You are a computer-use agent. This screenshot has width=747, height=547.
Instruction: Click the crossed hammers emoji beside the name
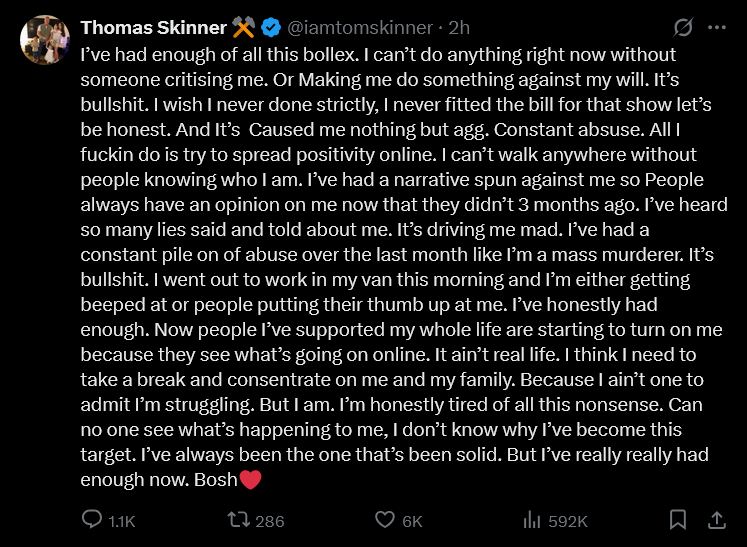click(x=244, y=27)
